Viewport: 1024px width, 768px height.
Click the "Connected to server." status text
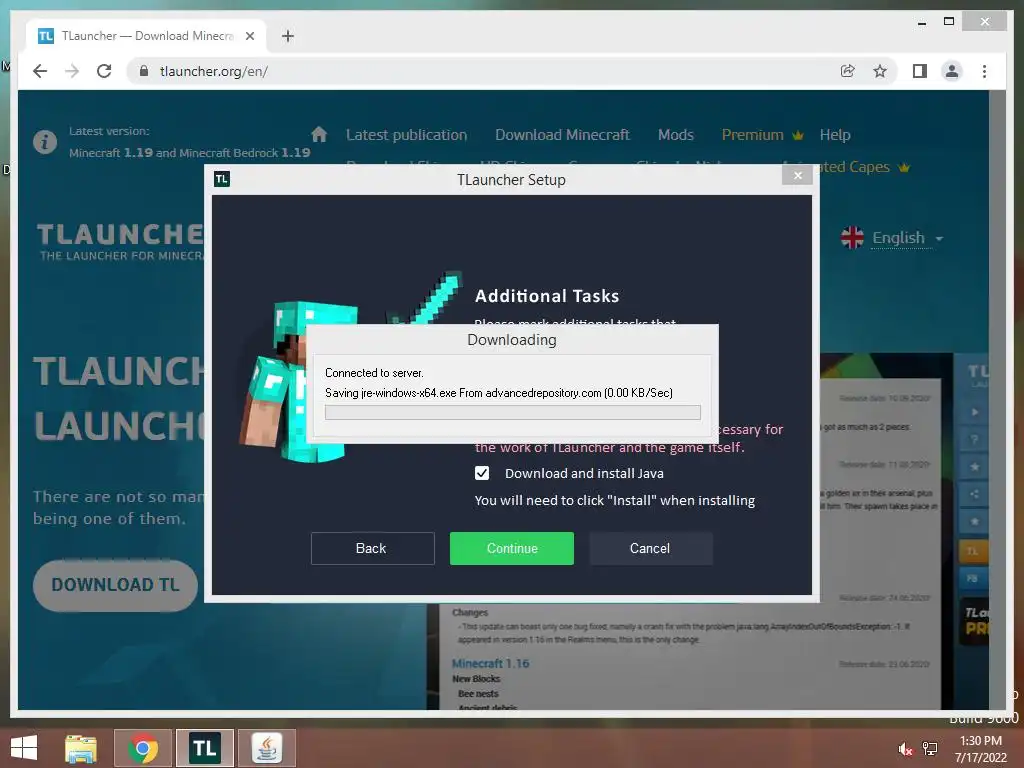point(374,373)
